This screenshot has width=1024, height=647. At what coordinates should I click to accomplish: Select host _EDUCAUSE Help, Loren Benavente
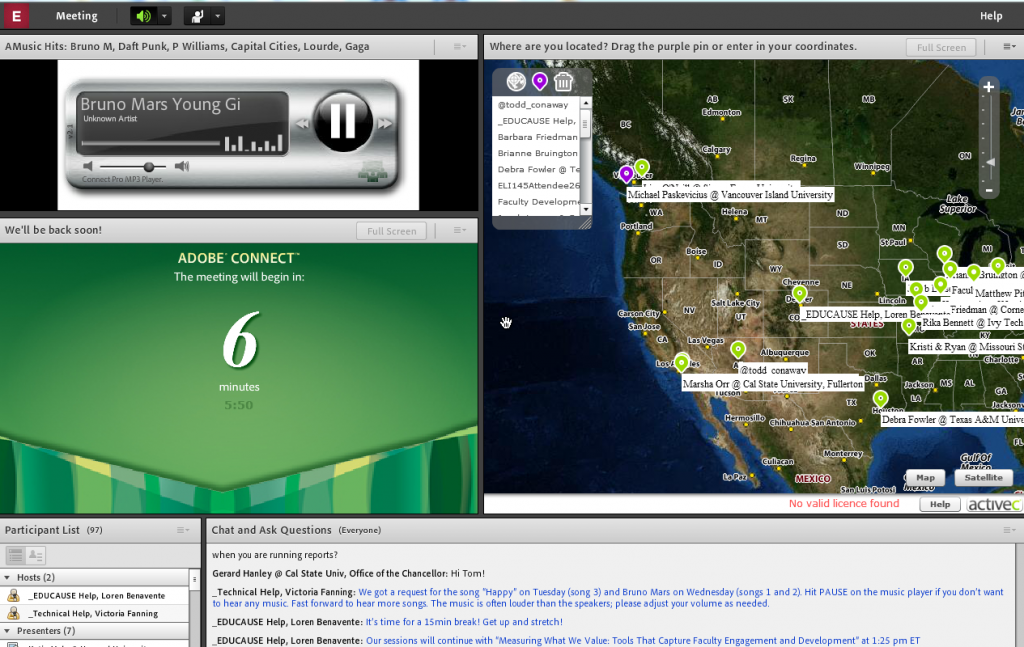click(95, 595)
